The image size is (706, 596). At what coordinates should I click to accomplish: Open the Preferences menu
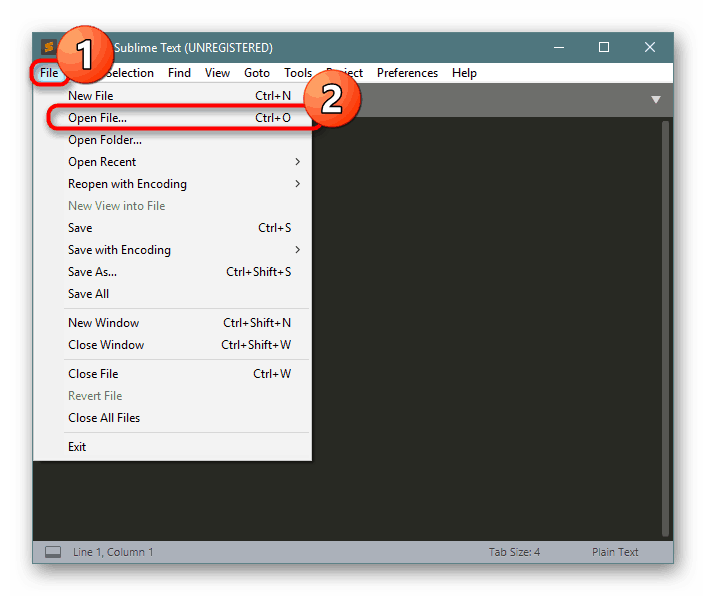pyautogui.click(x=407, y=73)
